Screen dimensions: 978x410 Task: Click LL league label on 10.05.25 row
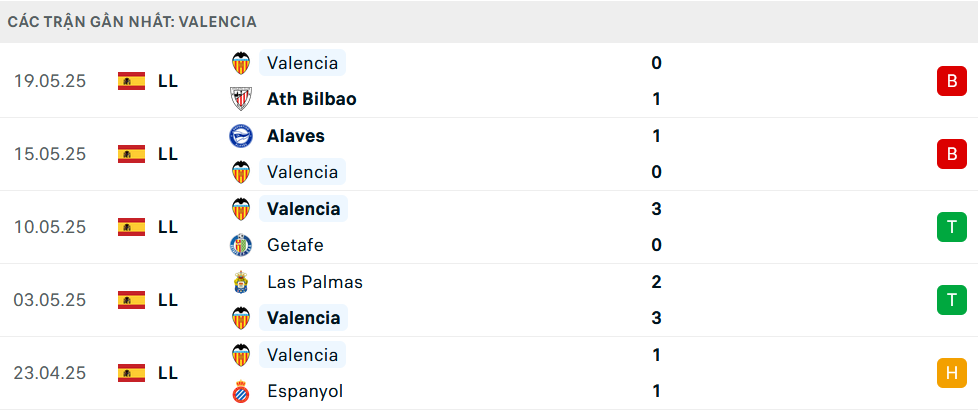click(168, 227)
